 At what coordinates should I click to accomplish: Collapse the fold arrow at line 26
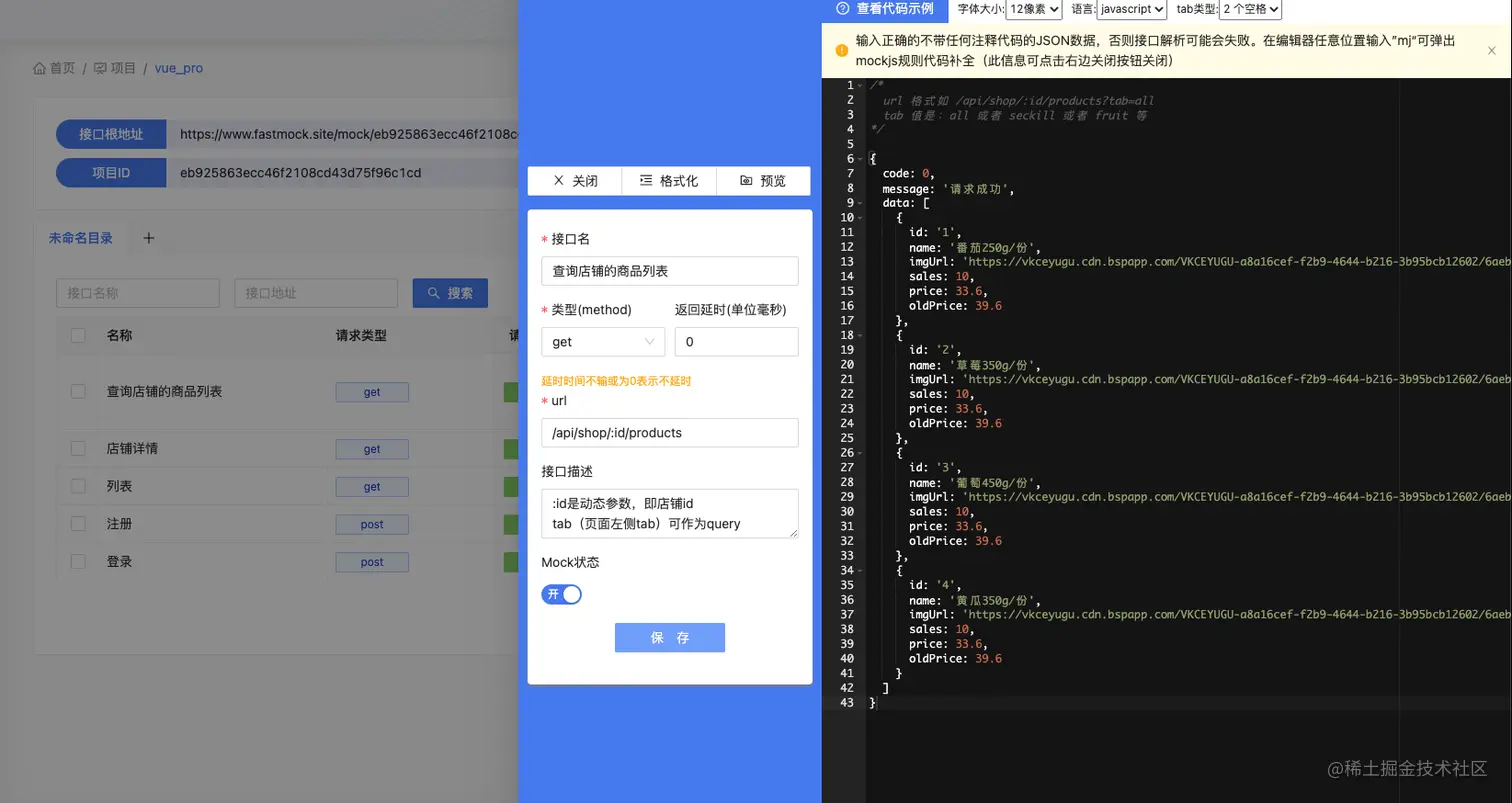tap(860, 452)
